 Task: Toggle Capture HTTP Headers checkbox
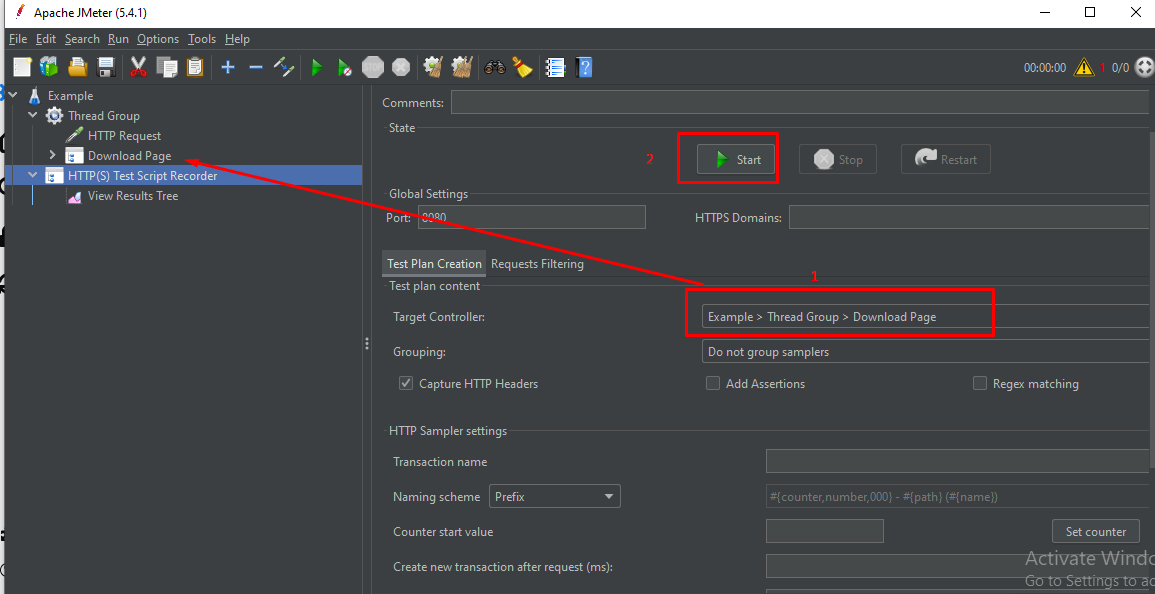(x=405, y=383)
